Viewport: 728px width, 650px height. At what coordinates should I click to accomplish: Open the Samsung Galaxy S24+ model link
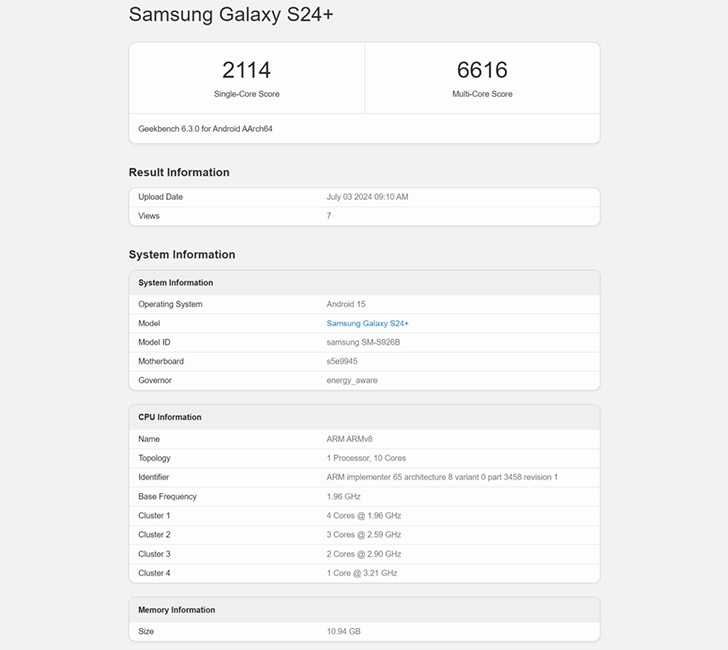pos(367,323)
